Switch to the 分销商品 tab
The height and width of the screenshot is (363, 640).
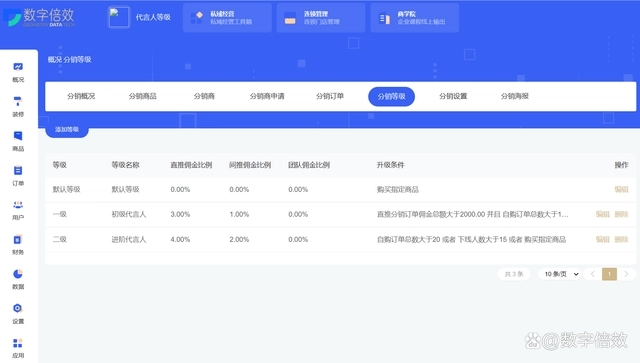pos(142,96)
